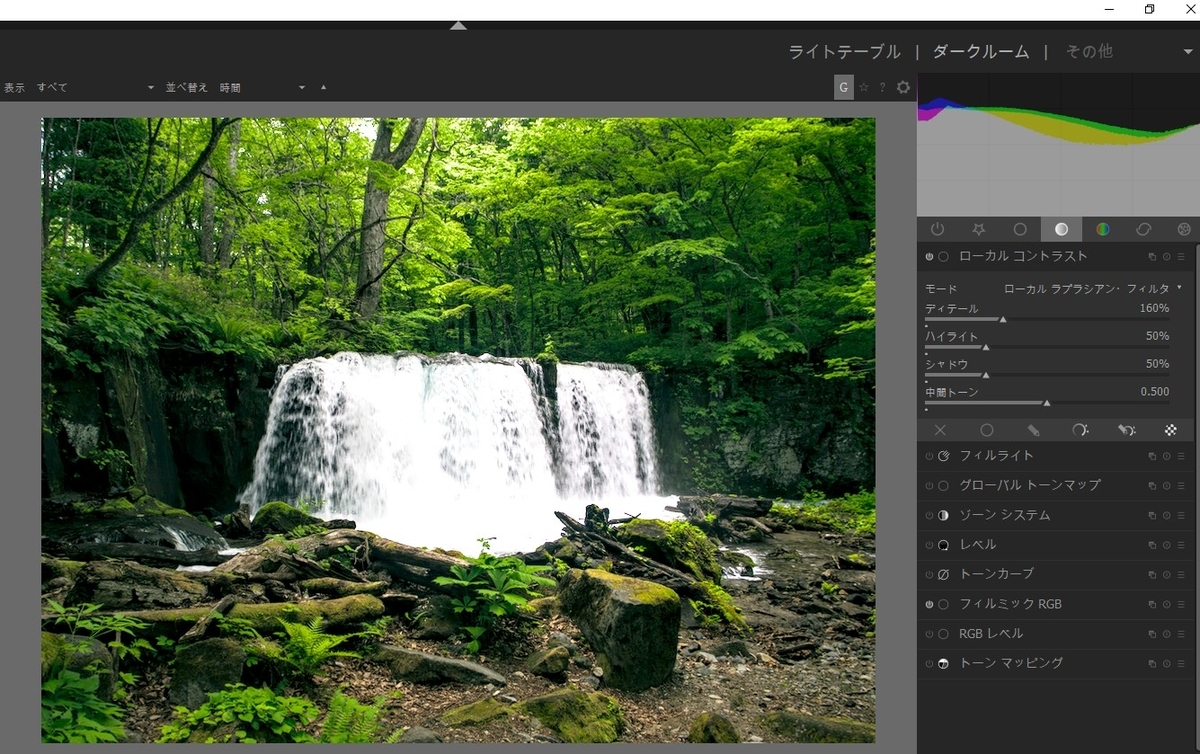Toggle sort order ascending arrow
The height and width of the screenshot is (754, 1200).
pos(323,88)
